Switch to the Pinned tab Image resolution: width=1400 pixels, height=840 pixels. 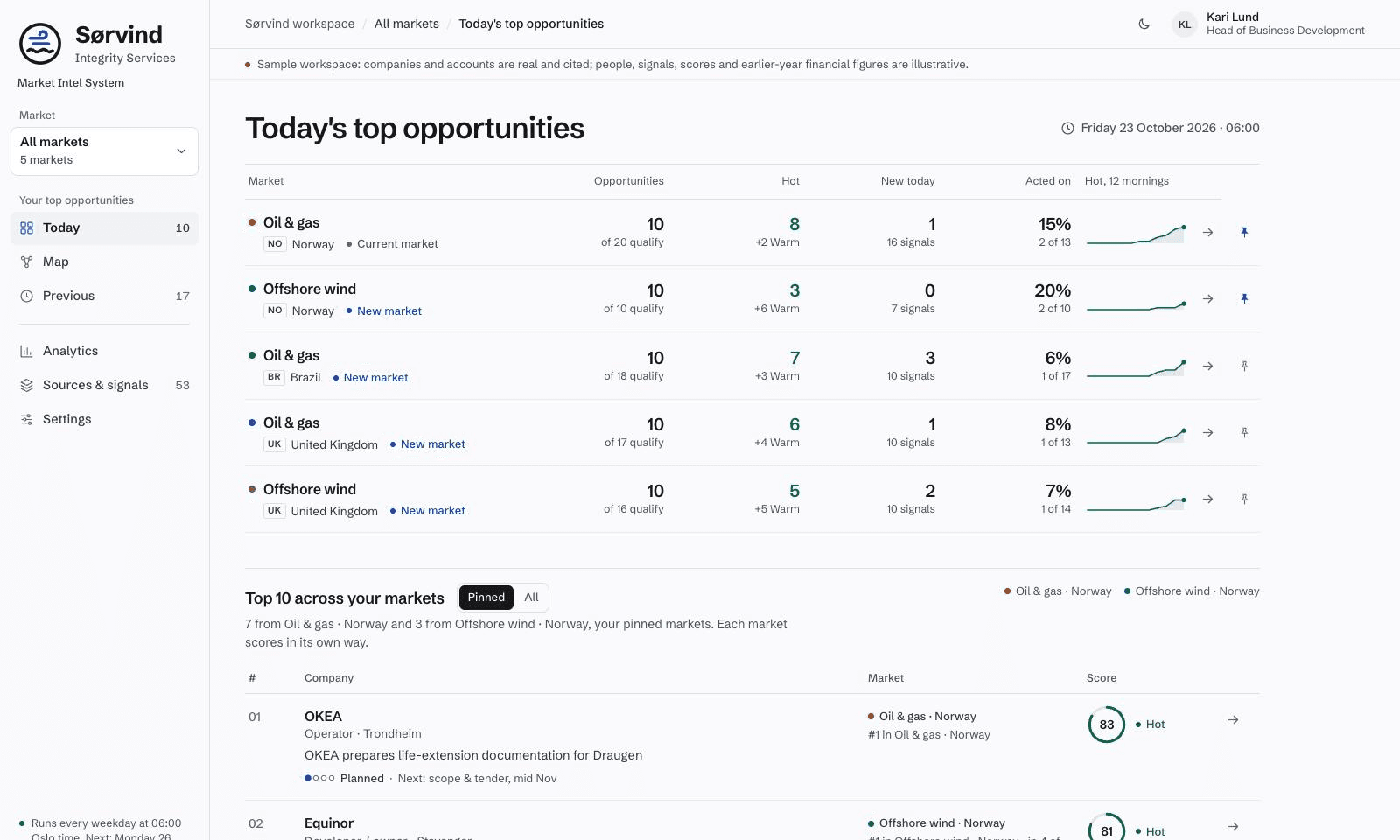[486, 598]
